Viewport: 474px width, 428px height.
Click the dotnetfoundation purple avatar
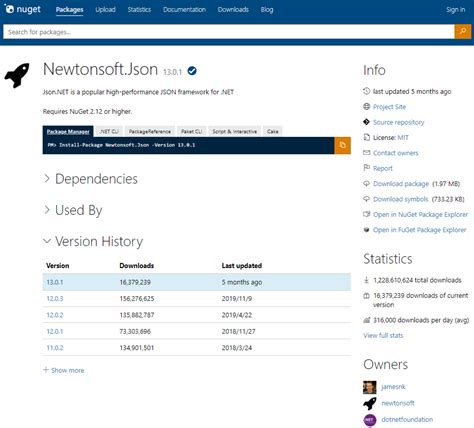(369, 420)
